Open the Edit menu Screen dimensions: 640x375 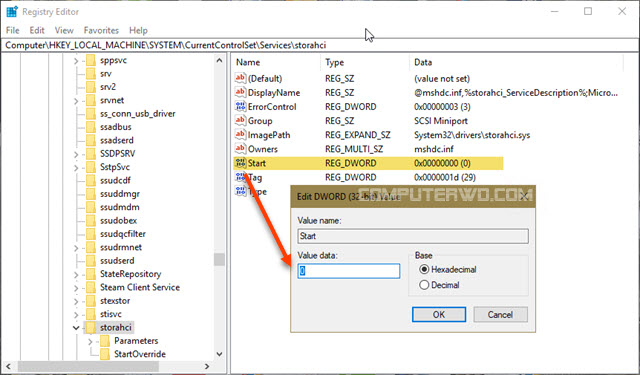click(x=37, y=30)
